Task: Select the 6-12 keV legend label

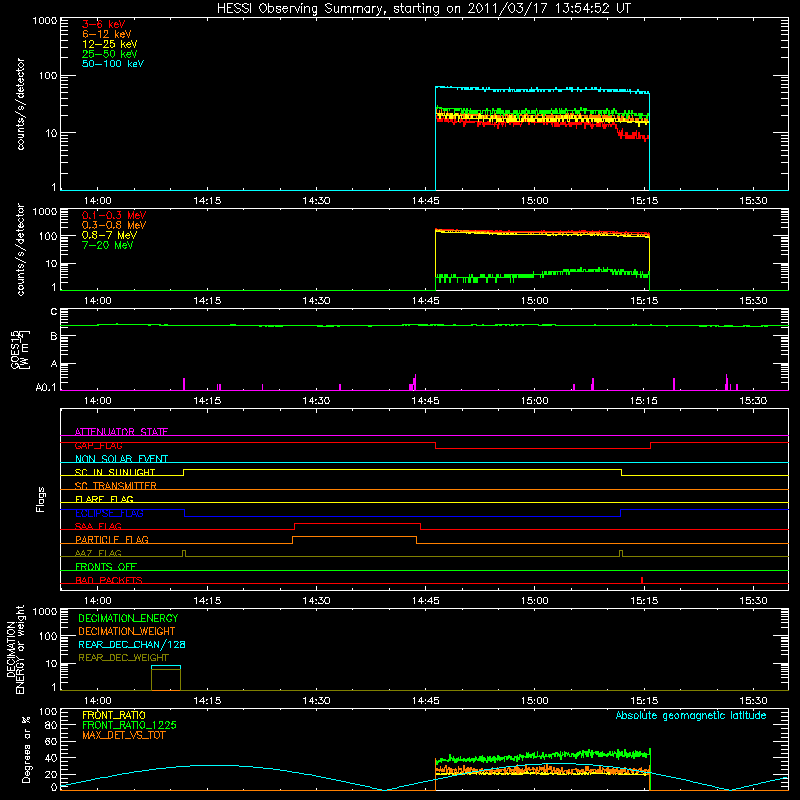Action: point(107,34)
